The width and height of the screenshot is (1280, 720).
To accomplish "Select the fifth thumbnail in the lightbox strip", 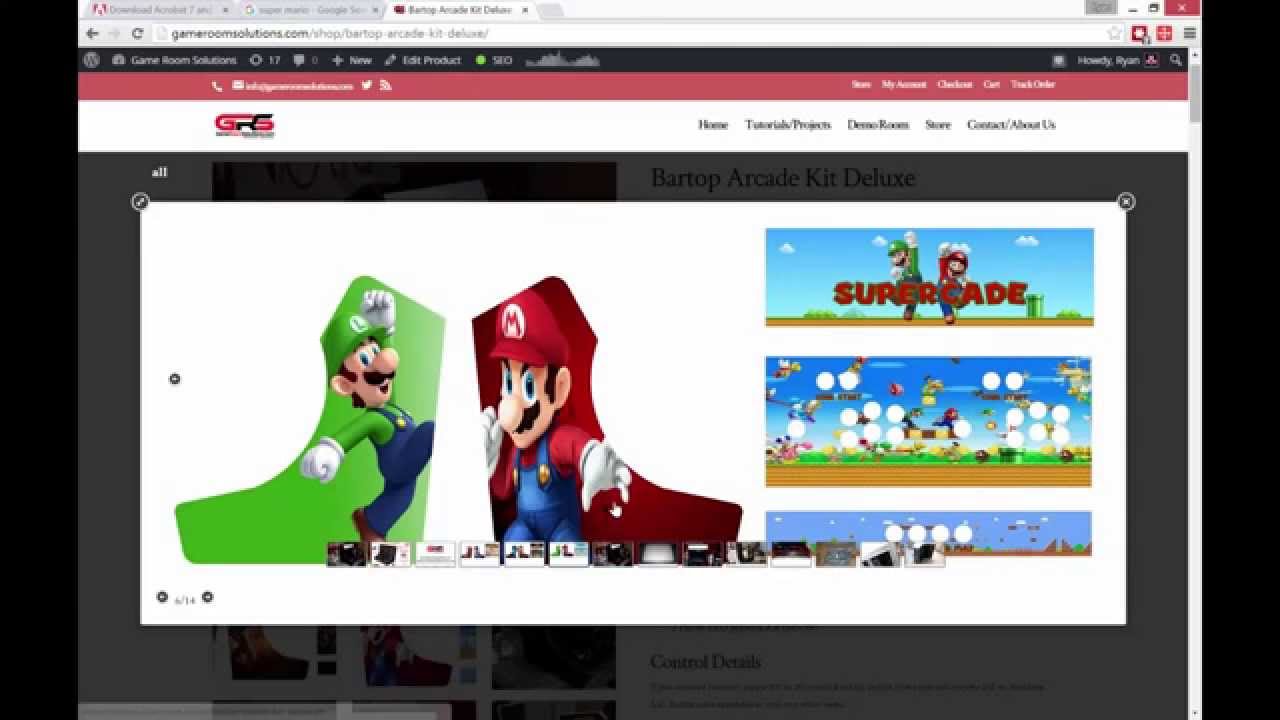I will pos(524,554).
